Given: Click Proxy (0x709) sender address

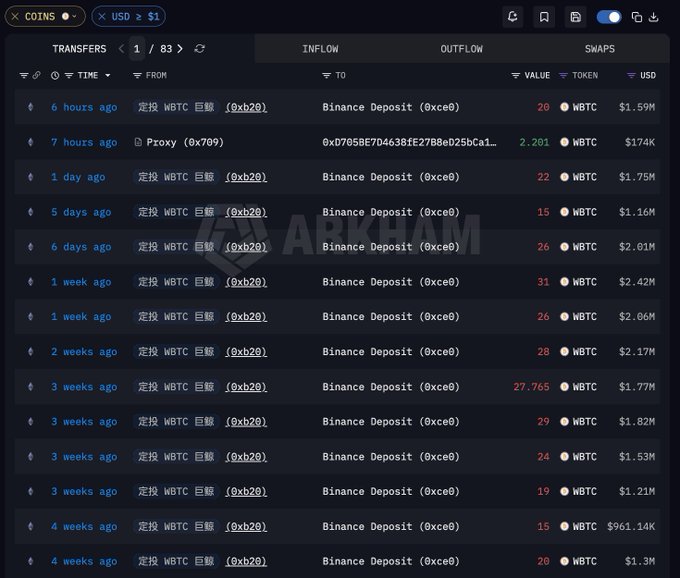Looking at the screenshot, I should [185, 142].
